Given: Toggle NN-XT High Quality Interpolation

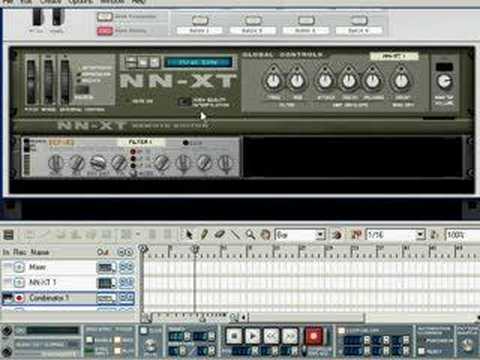Looking at the screenshot, I should [x=184, y=102].
